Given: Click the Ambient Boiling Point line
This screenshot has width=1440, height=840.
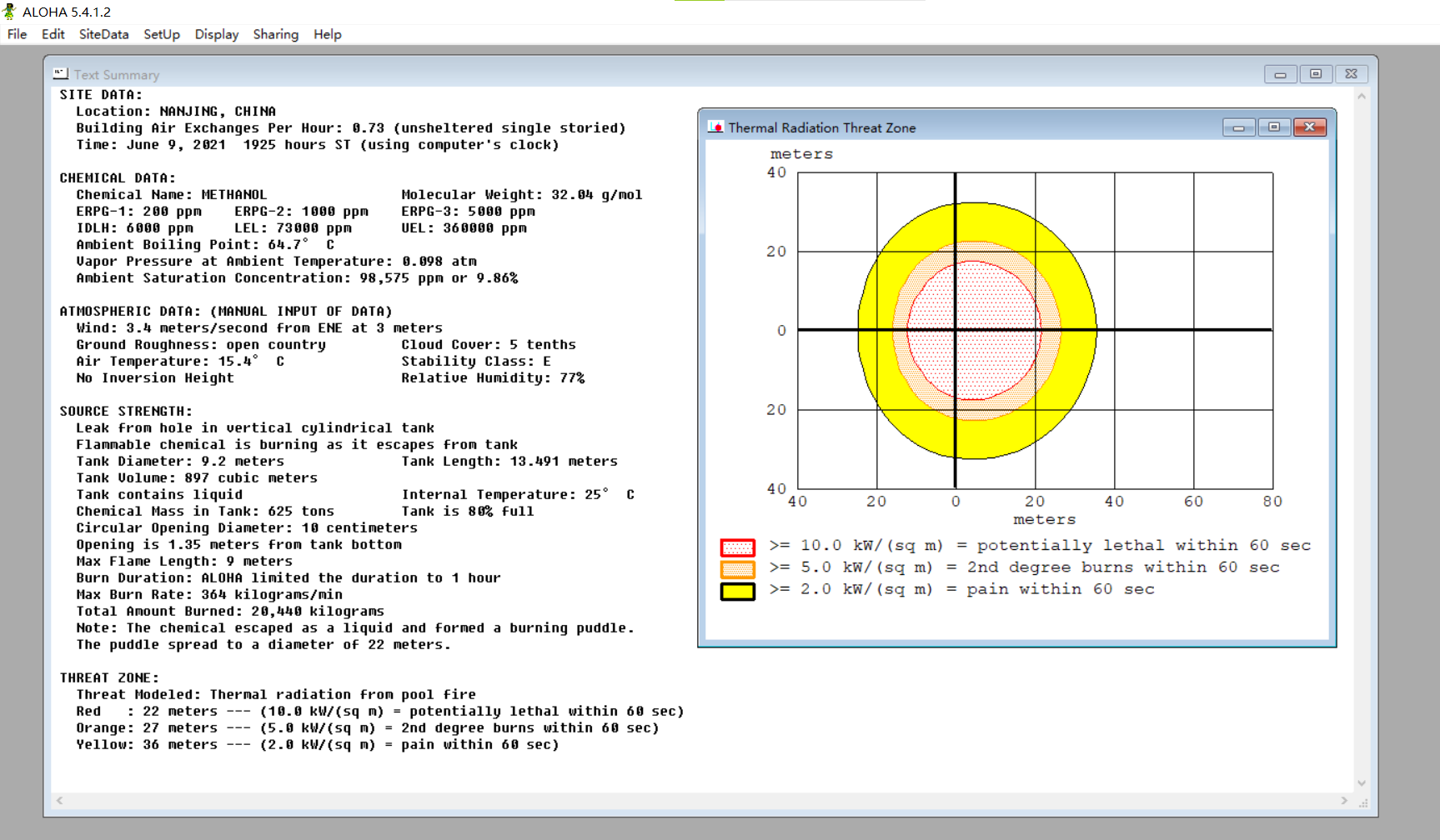Looking at the screenshot, I should tap(205, 245).
